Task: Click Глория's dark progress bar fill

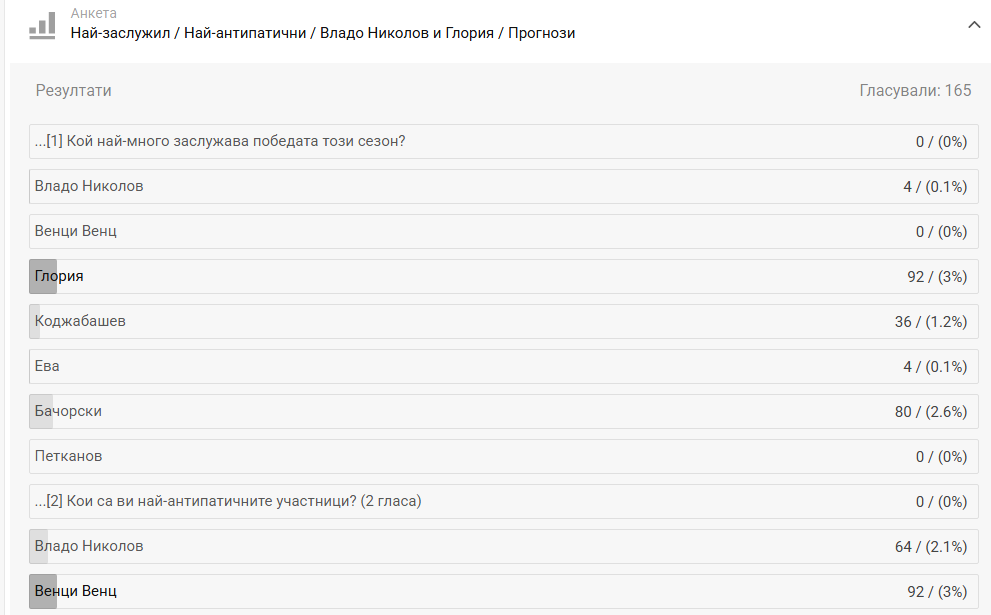Action: coord(43,276)
